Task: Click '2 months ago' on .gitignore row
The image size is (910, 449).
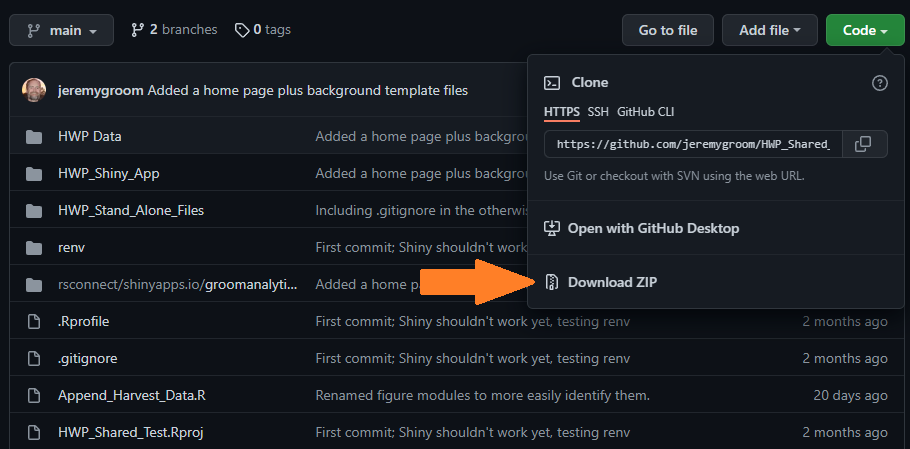Action: [x=845, y=359]
